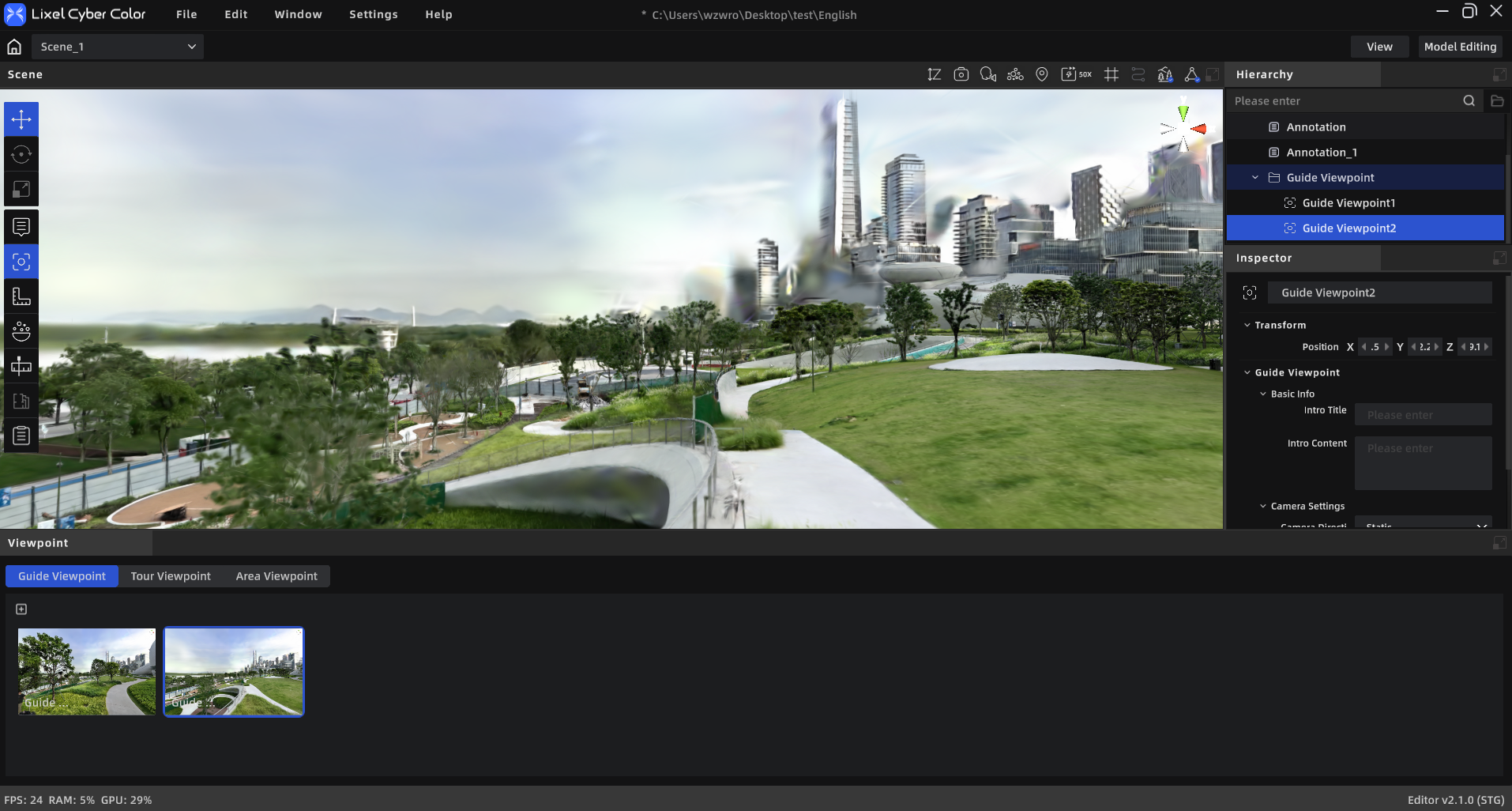The image size is (1512, 811).
Task: Click the point cloud clusters icon
Action: [x=1015, y=74]
